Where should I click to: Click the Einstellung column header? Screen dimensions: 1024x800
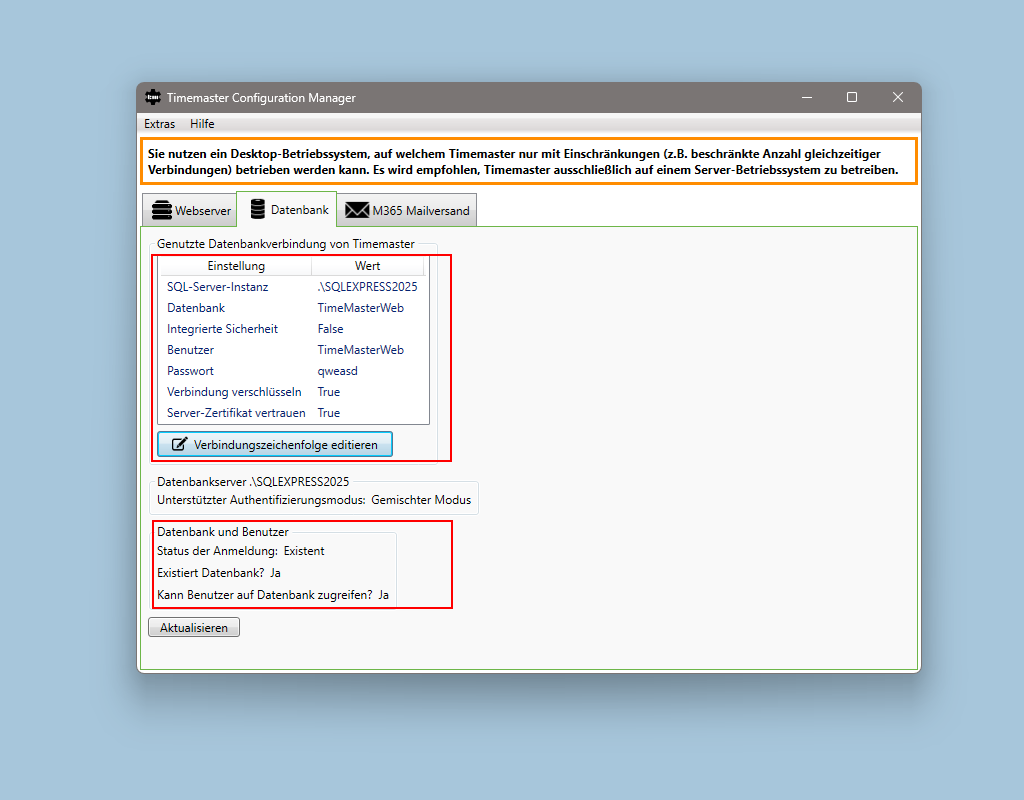point(236,266)
